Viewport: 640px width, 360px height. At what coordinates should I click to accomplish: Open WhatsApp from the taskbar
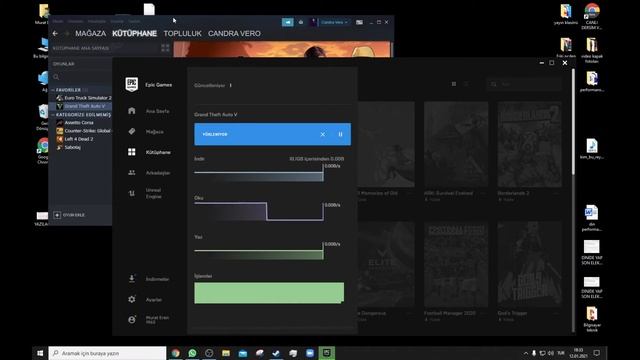(x=192, y=353)
